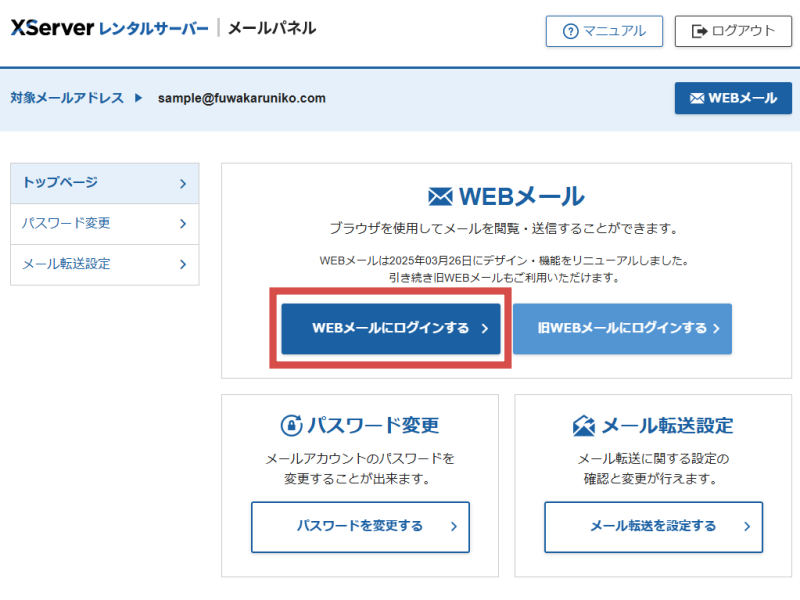The width and height of the screenshot is (800, 600).
Task: Click the padlock icon beside パスワード変更 heading
Action: pyautogui.click(x=291, y=425)
